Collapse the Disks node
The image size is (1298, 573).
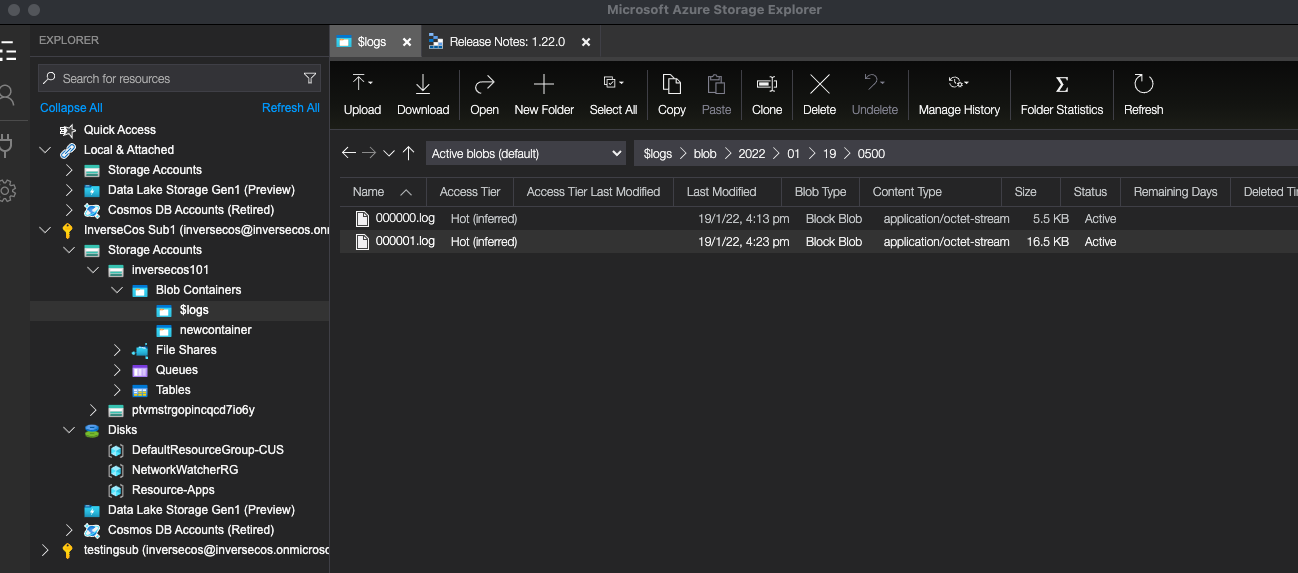[x=68, y=430]
